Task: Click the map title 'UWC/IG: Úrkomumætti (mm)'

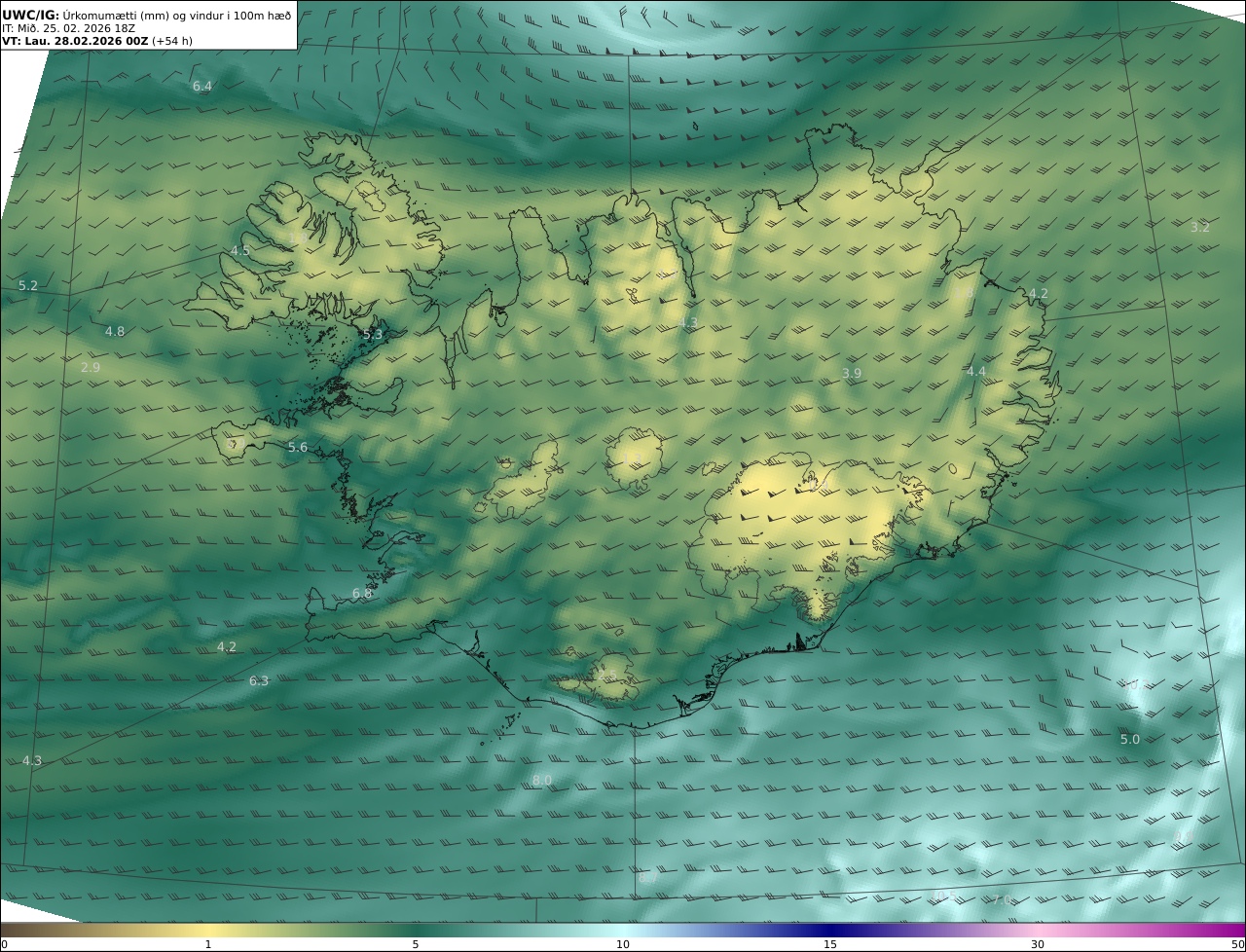Action: [85, 14]
